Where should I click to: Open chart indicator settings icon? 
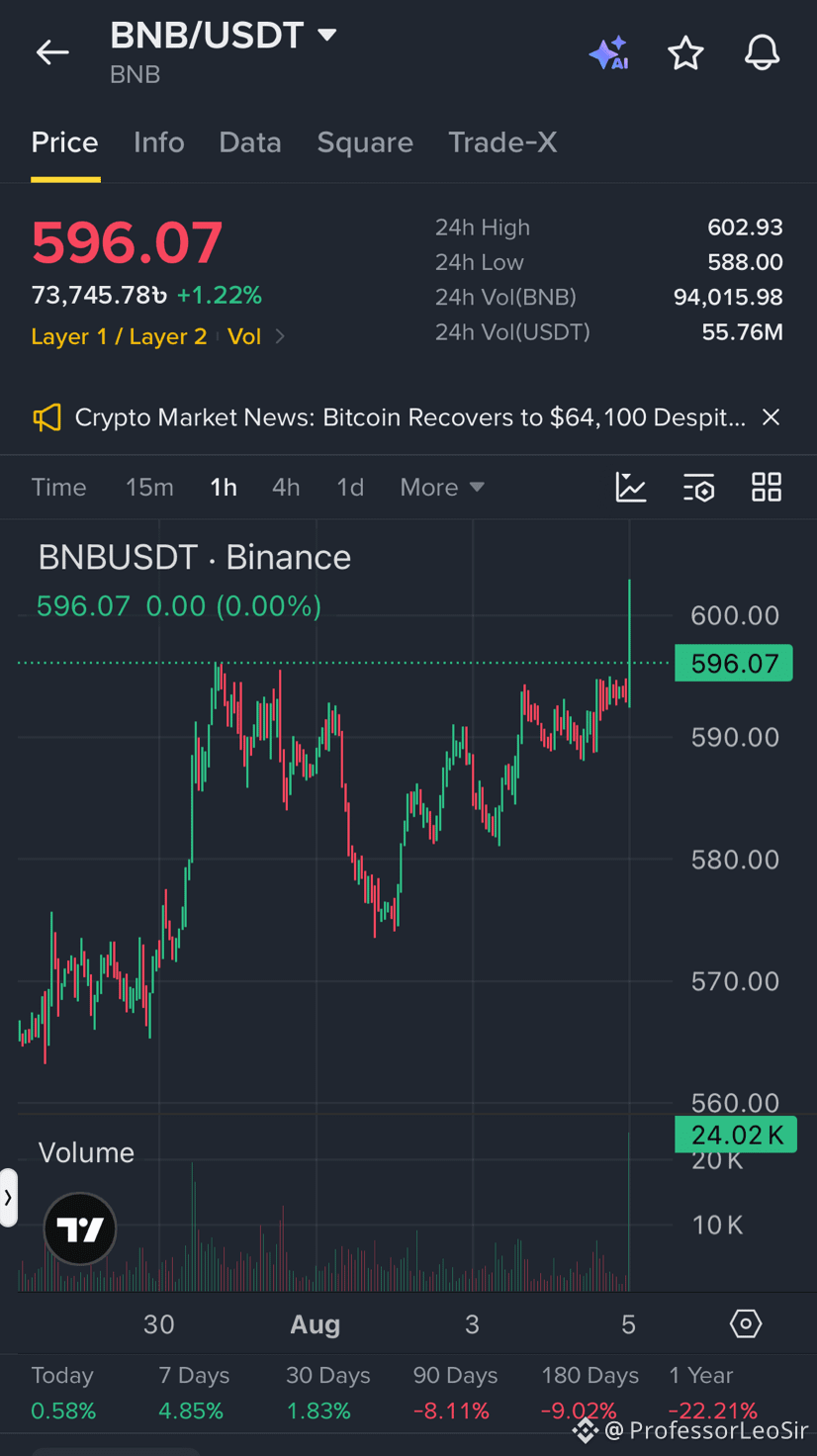[x=698, y=487]
